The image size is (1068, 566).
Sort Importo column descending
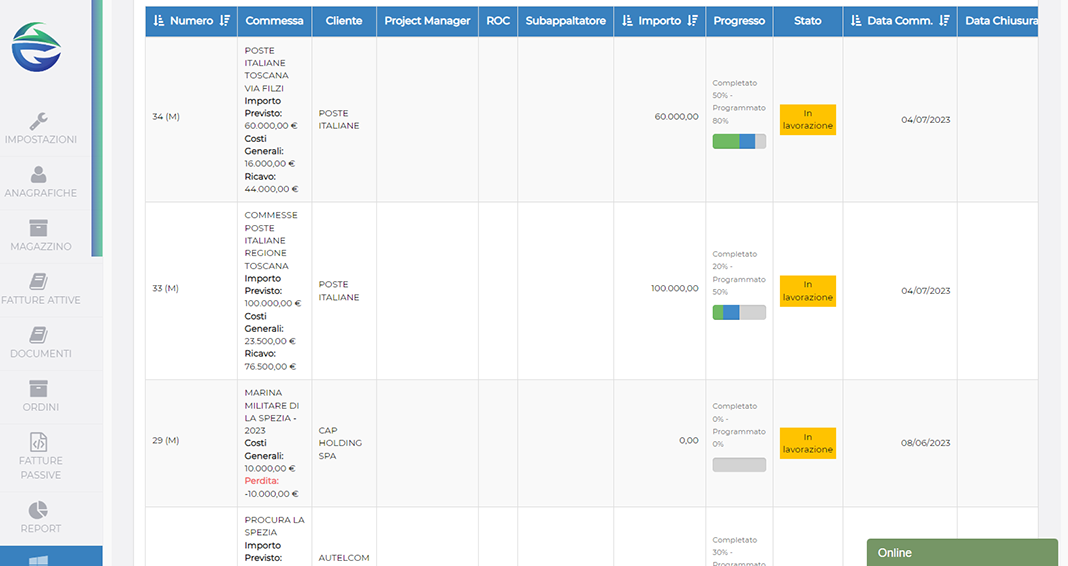tap(693, 21)
